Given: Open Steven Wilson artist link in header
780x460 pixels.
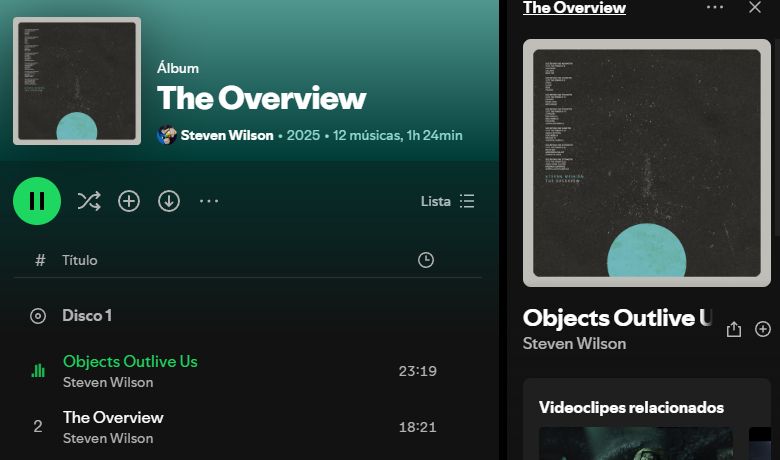Looking at the screenshot, I should (x=227, y=135).
